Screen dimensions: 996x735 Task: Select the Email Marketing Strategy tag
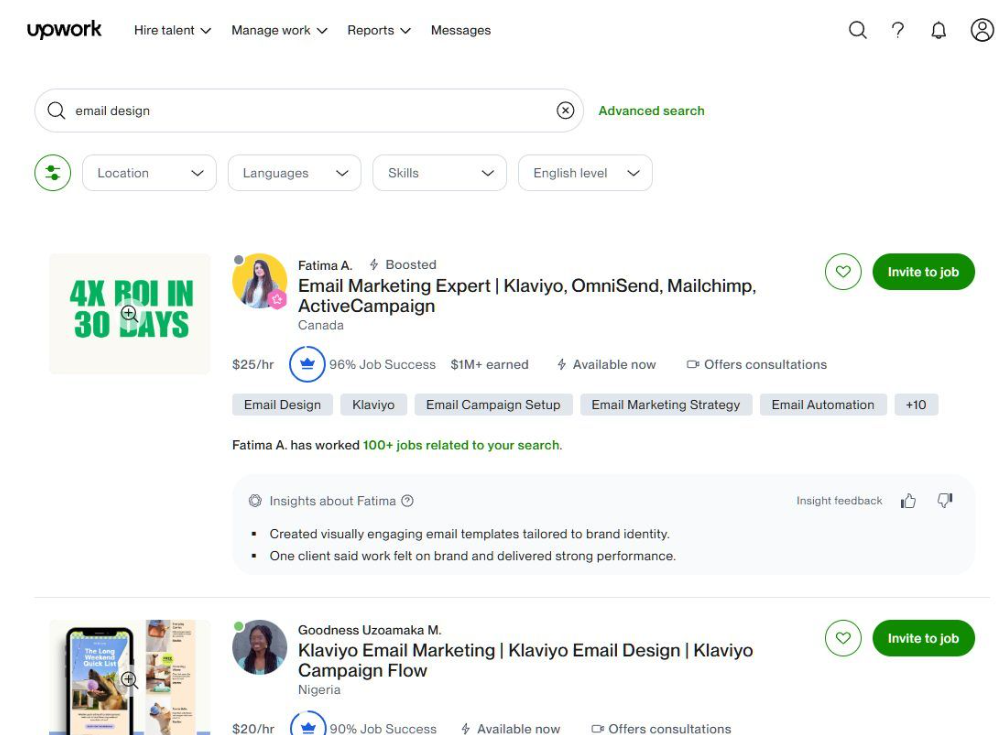click(666, 405)
